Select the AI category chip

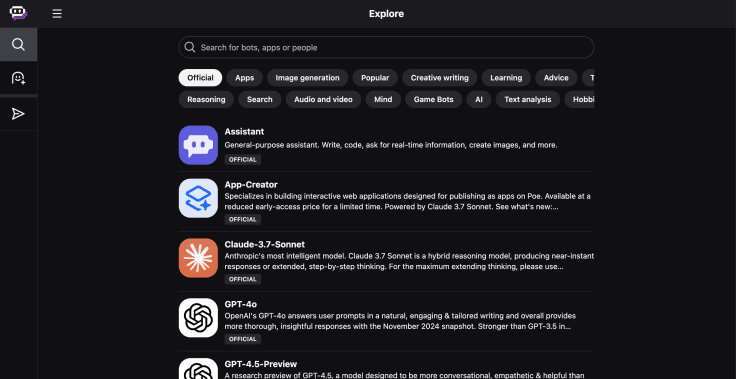click(479, 100)
